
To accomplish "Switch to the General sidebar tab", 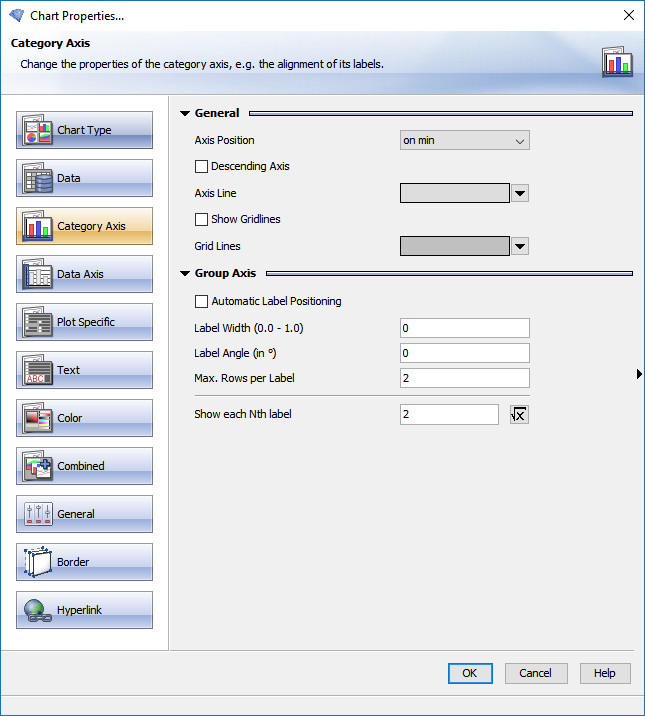I will pos(84,514).
